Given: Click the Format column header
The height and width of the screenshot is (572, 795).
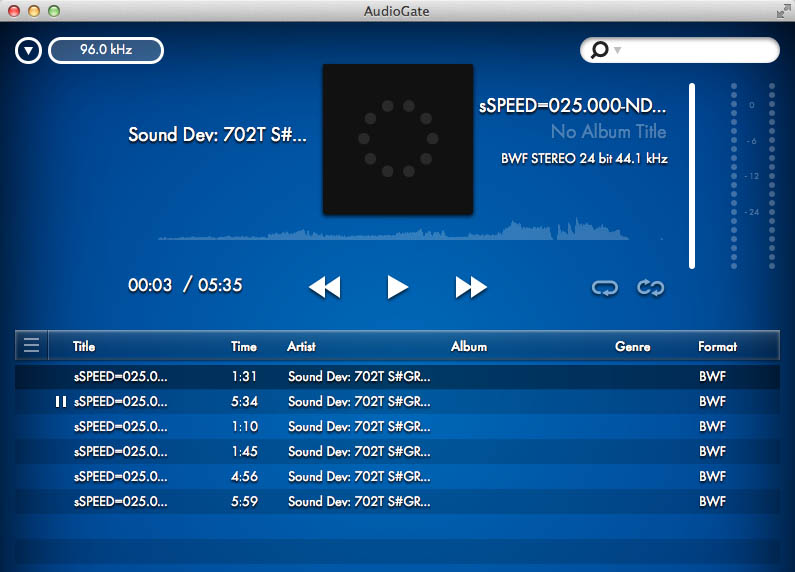Looking at the screenshot, I should click(717, 347).
